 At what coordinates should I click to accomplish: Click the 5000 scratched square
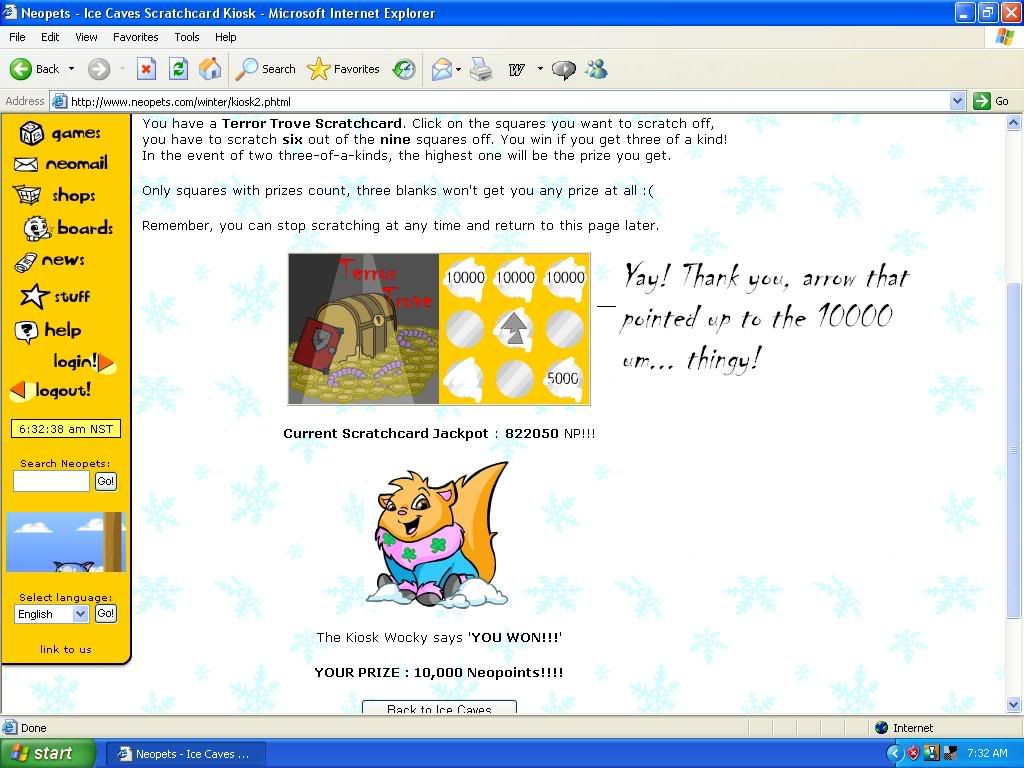[564, 378]
